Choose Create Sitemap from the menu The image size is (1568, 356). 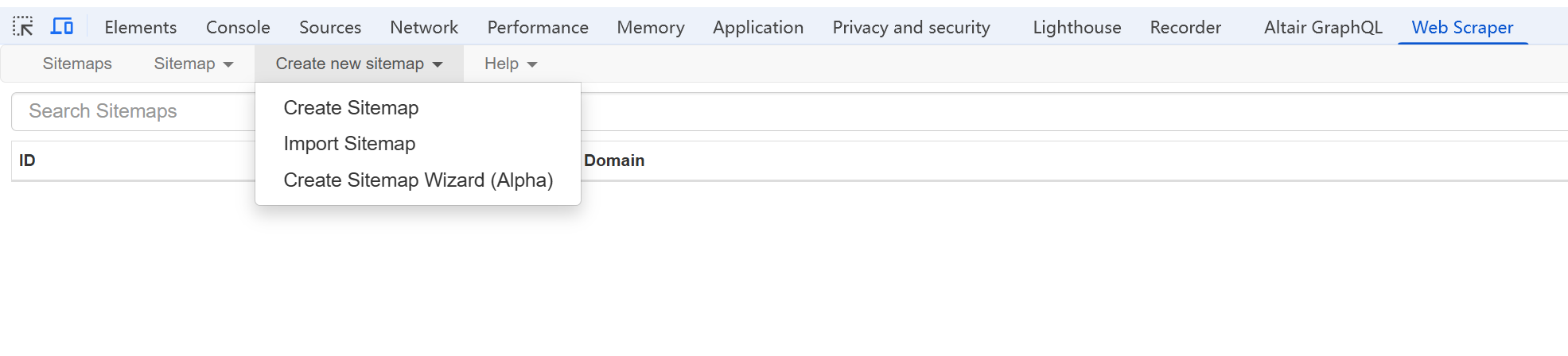pyautogui.click(x=351, y=108)
